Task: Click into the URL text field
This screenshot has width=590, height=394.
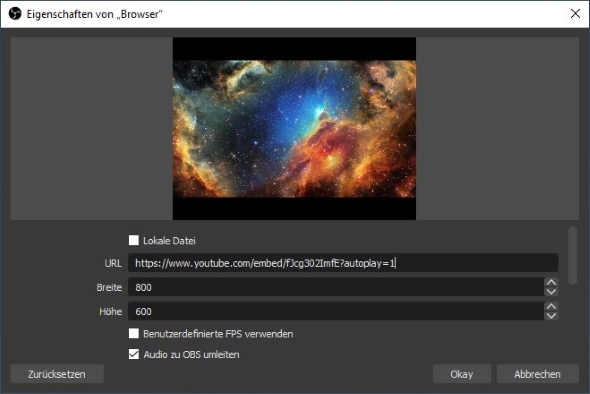Action: pyautogui.click(x=343, y=263)
